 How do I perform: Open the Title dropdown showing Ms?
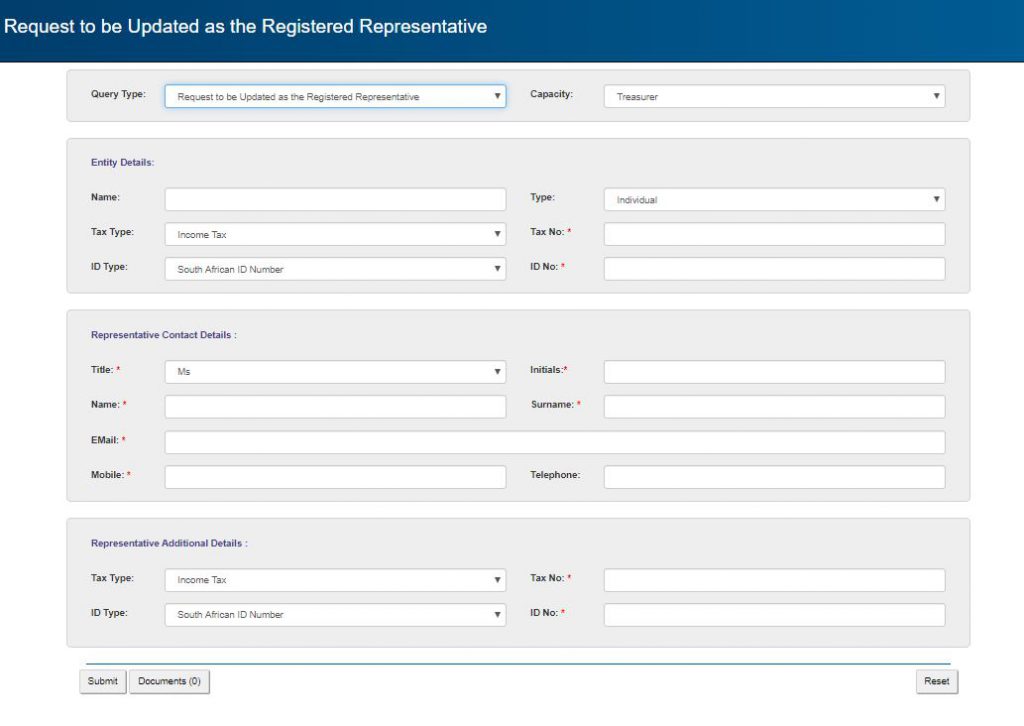(x=335, y=371)
